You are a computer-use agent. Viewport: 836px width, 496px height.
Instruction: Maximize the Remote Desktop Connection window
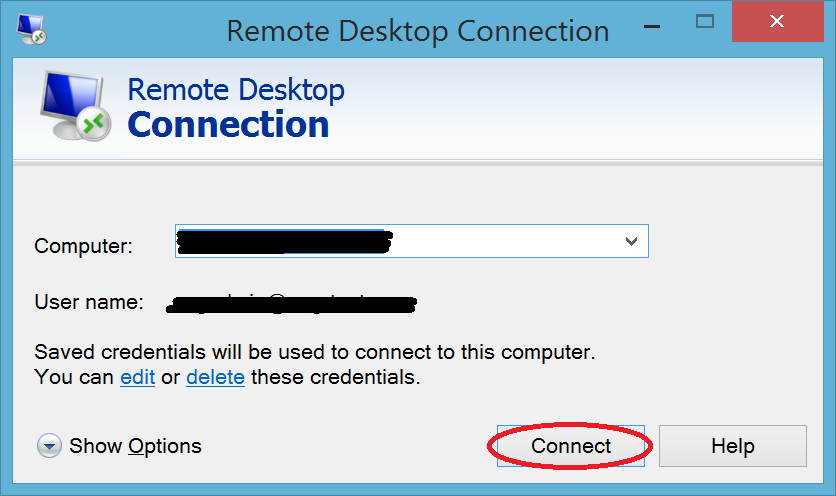coord(705,22)
